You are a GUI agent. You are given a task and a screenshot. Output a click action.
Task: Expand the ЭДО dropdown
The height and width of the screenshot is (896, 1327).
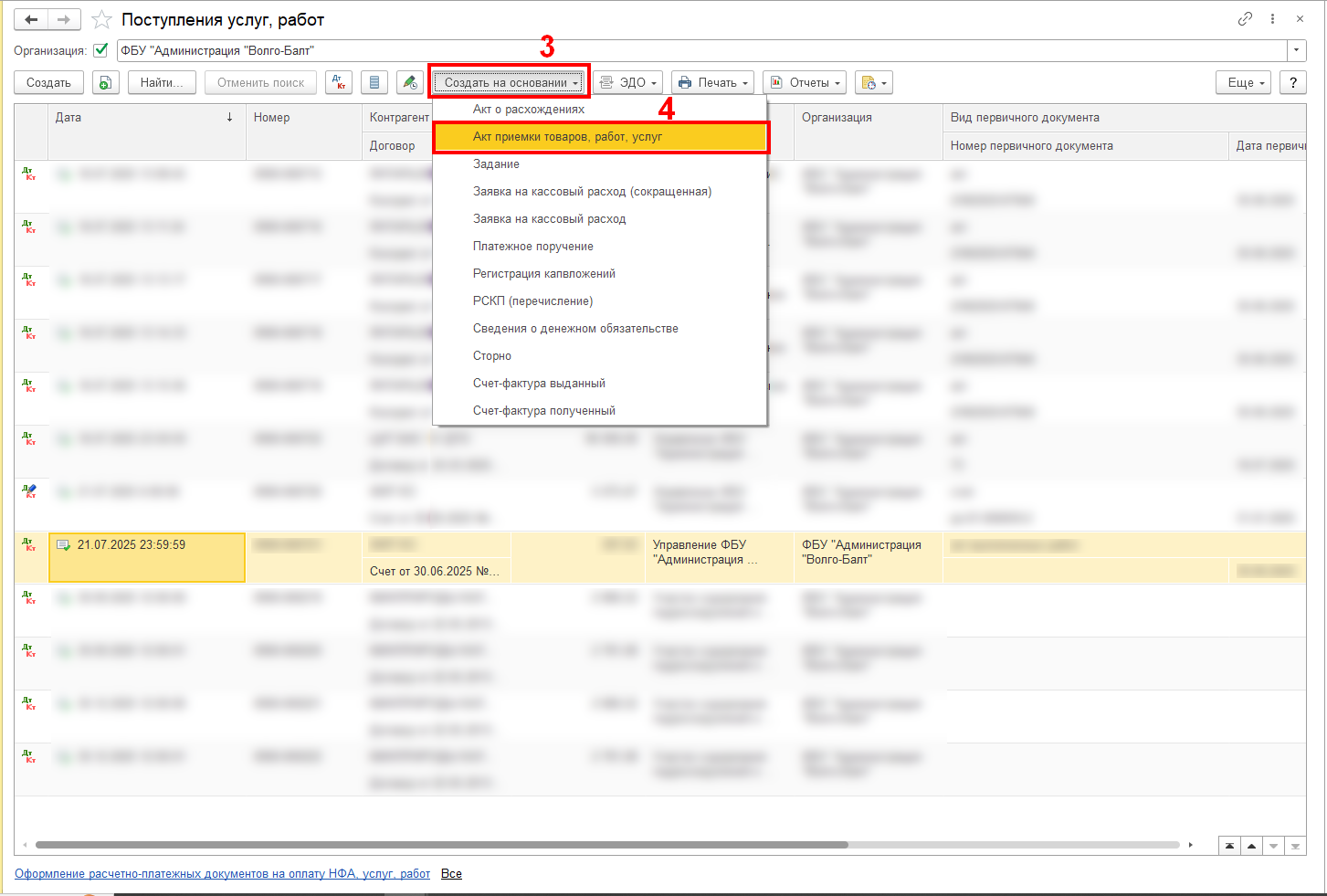pos(628,82)
